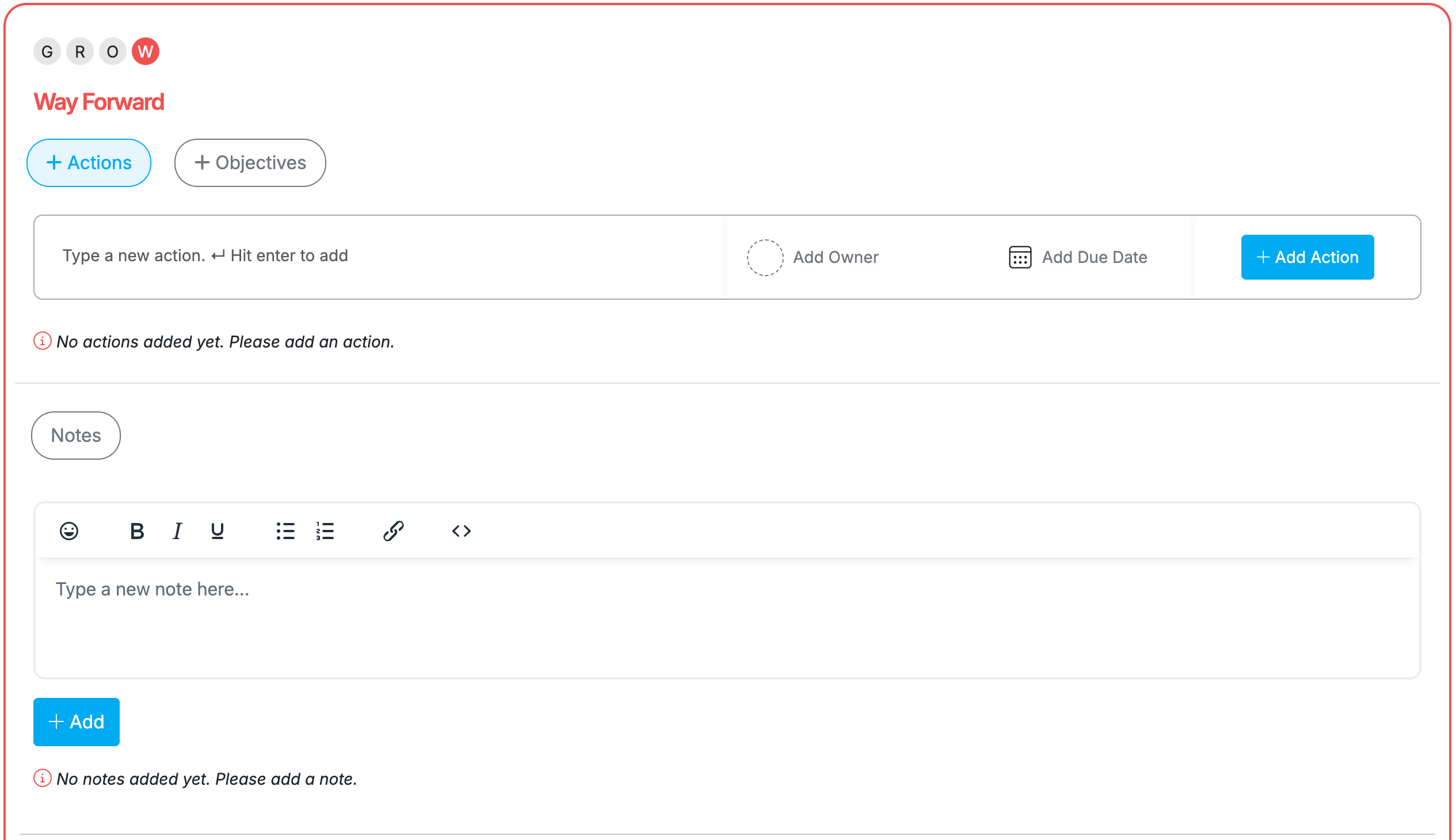Toggle underline formatting in note editor
The height and width of the screenshot is (840, 1456).
(217, 531)
